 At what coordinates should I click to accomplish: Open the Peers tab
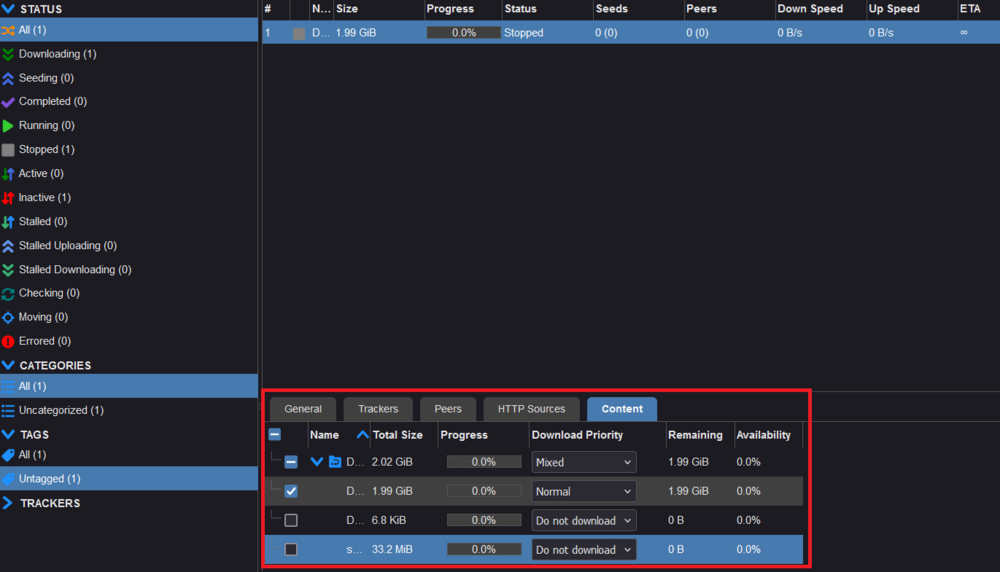tap(448, 409)
